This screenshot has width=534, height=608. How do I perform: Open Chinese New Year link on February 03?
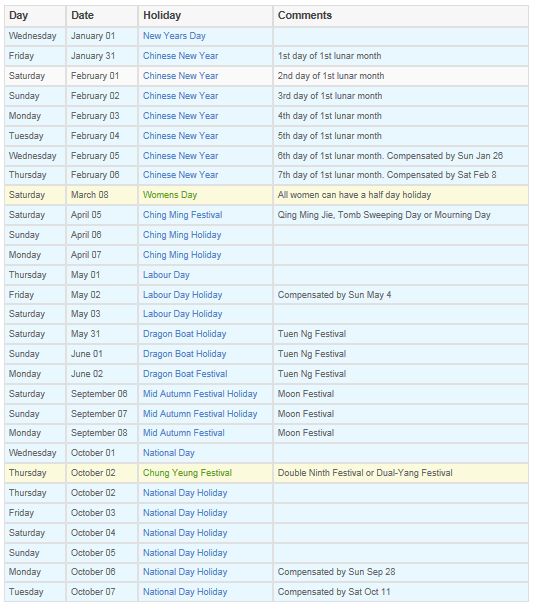coord(180,116)
